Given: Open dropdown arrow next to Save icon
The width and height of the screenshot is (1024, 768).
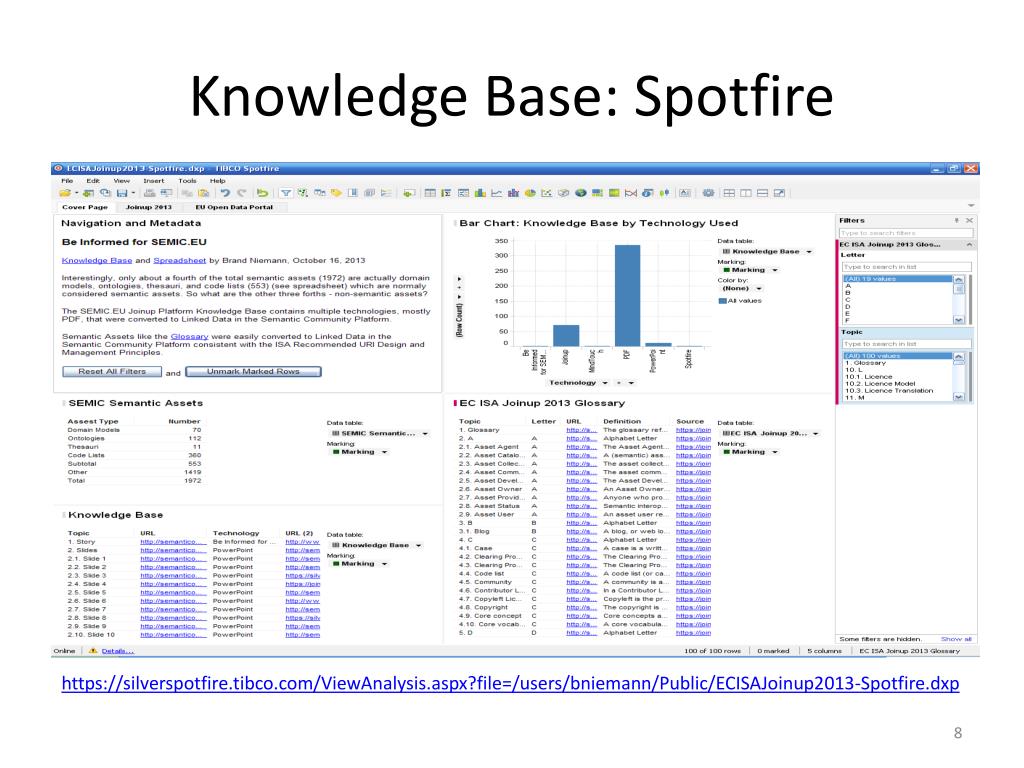Looking at the screenshot, I should 133,193.
